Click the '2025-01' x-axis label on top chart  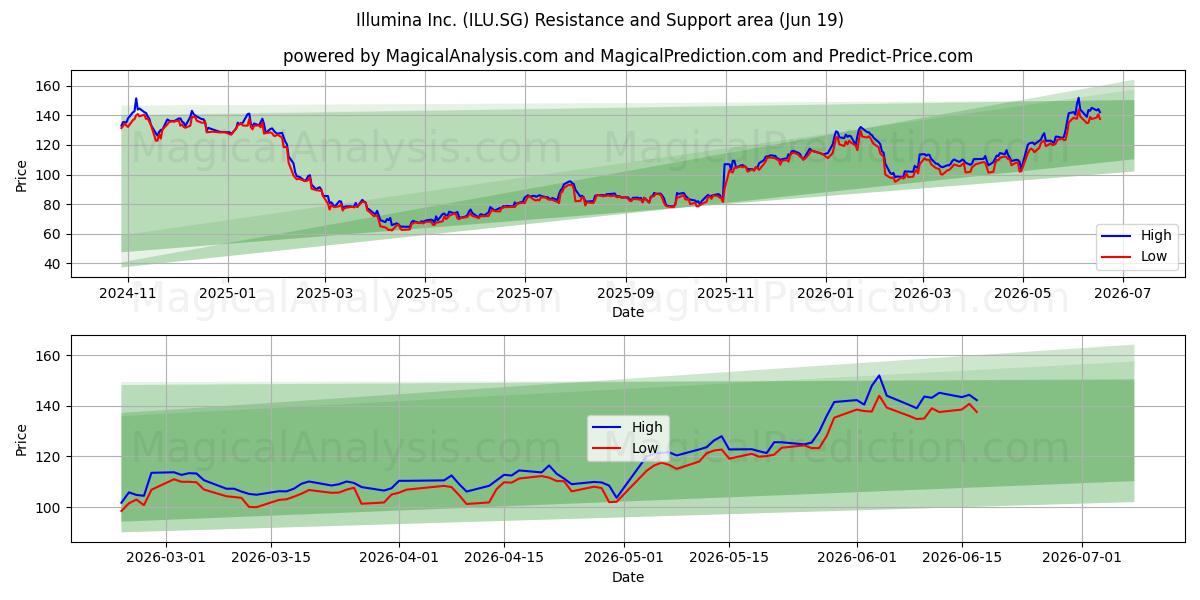pos(227,295)
